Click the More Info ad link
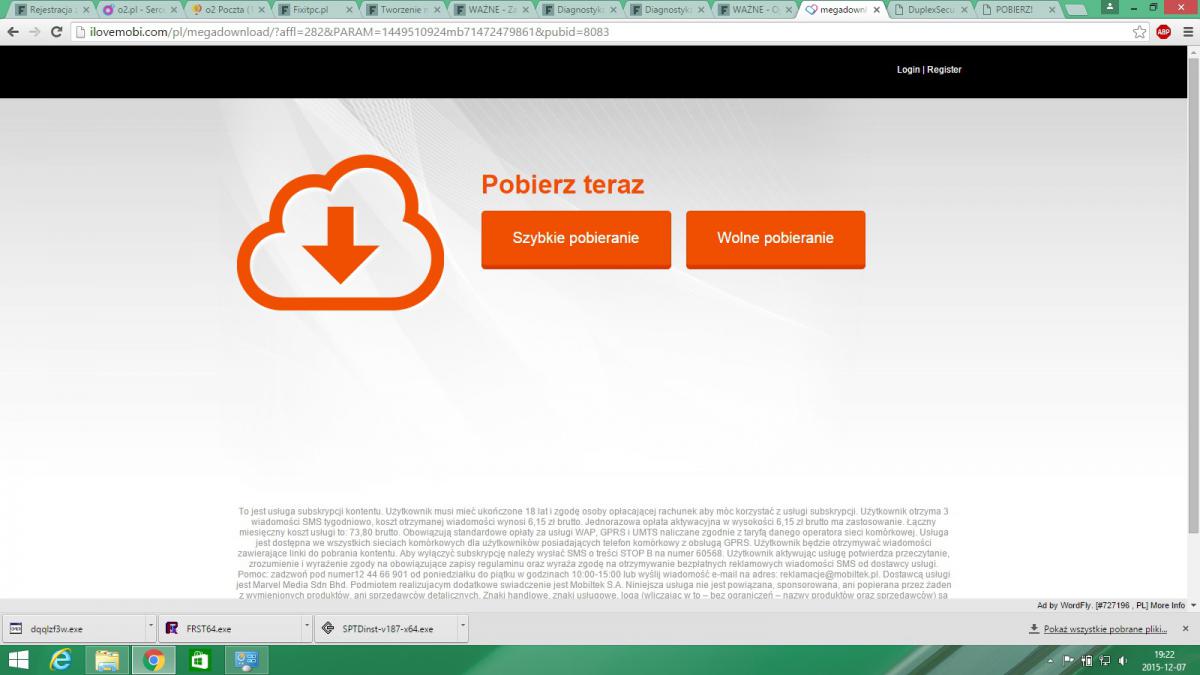Screen dimensions: 1200x675 coord(1167,605)
